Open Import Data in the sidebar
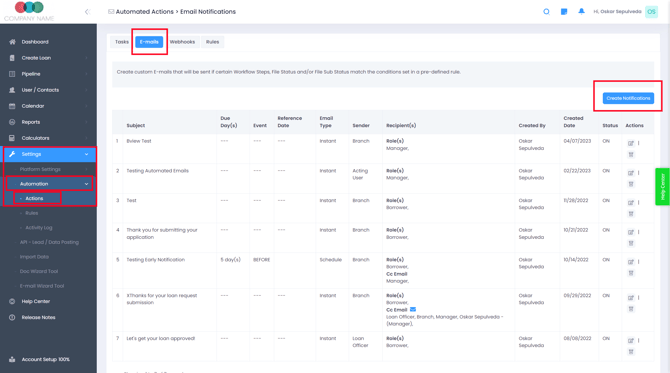The width and height of the screenshot is (670, 373). coord(34,257)
